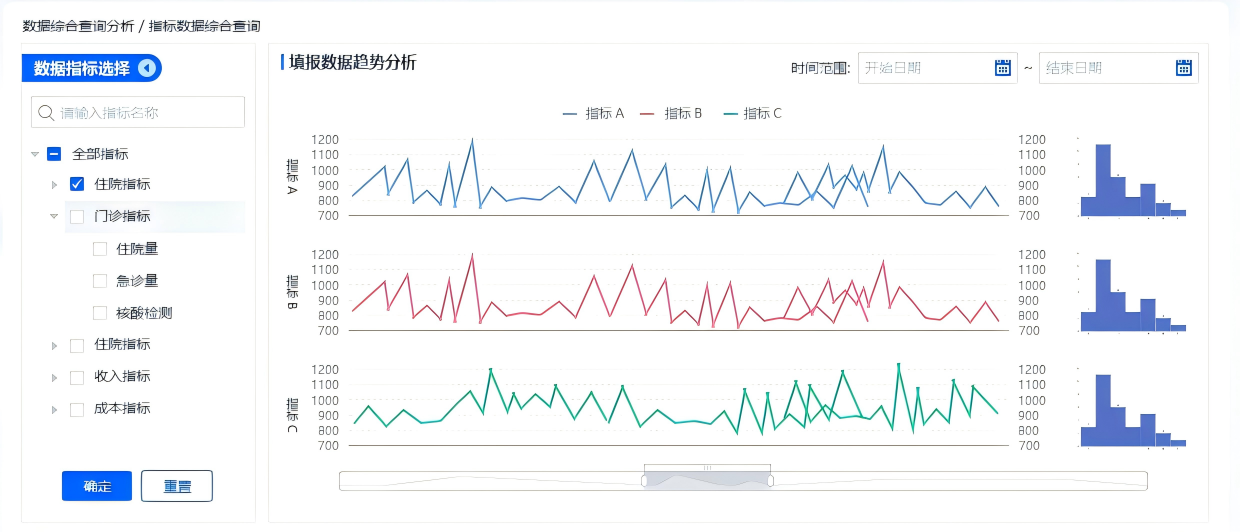The image size is (1240, 532).
Task: Toggle 指标 B legend marker
Action: click(650, 114)
